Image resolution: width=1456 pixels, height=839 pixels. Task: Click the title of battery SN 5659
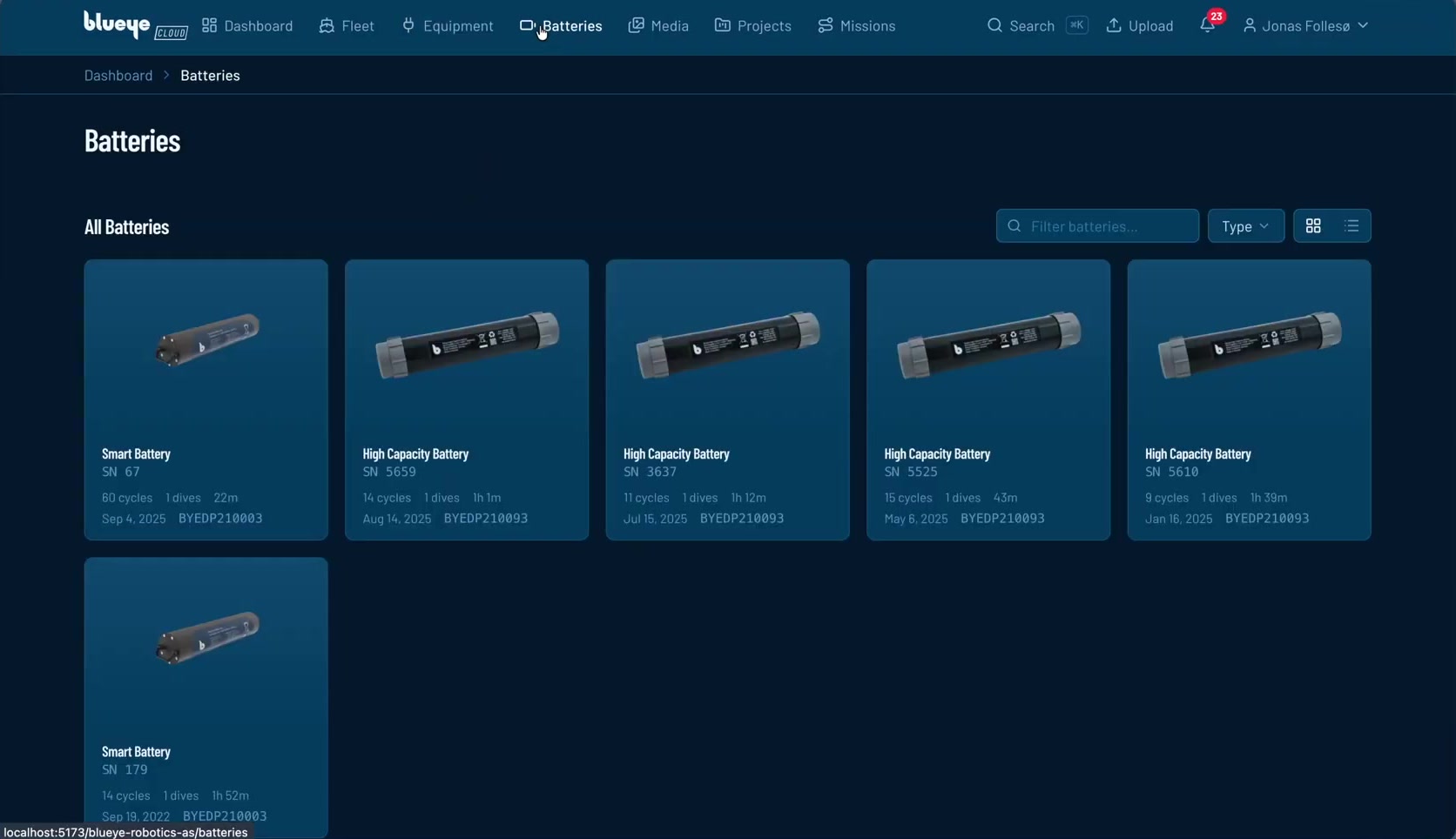click(415, 453)
